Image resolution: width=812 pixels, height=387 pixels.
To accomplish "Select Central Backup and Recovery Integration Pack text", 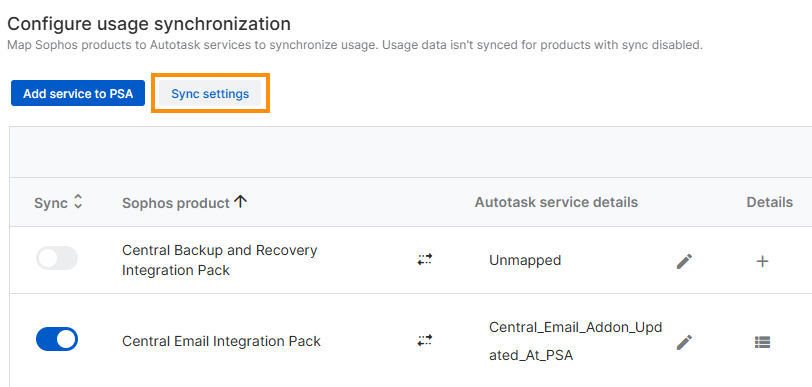I will 220,260.
